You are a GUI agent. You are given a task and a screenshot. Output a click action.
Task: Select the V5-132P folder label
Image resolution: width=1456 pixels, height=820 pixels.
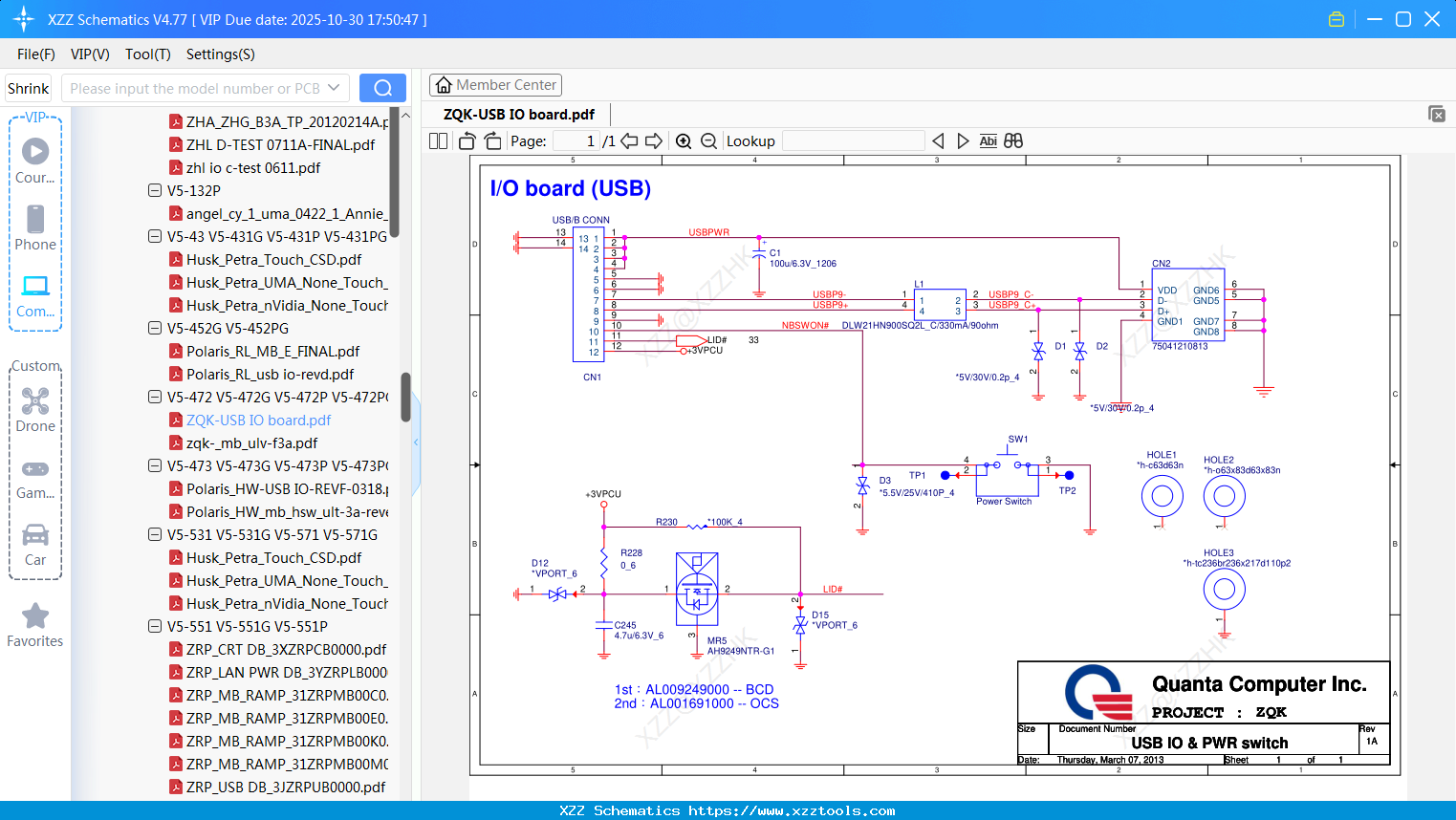click(194, 190)
